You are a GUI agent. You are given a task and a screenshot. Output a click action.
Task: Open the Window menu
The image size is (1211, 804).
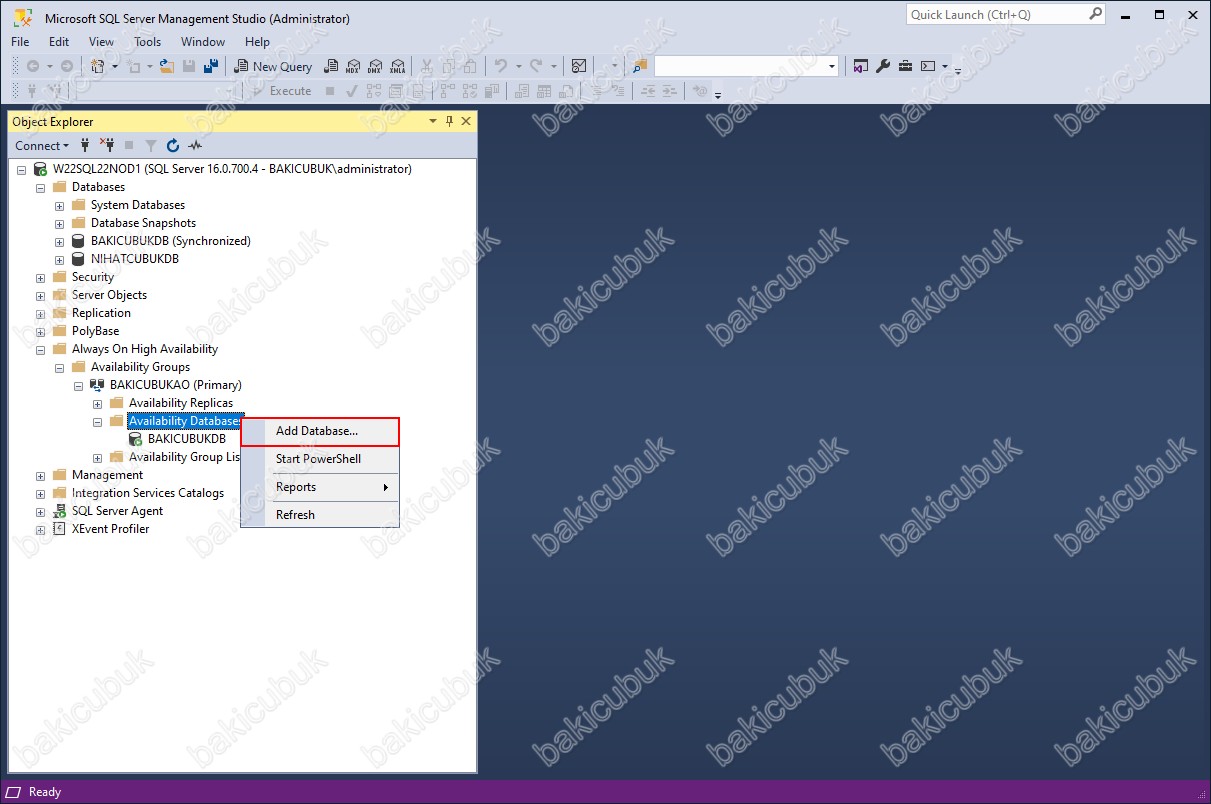[x=203, y=41]
